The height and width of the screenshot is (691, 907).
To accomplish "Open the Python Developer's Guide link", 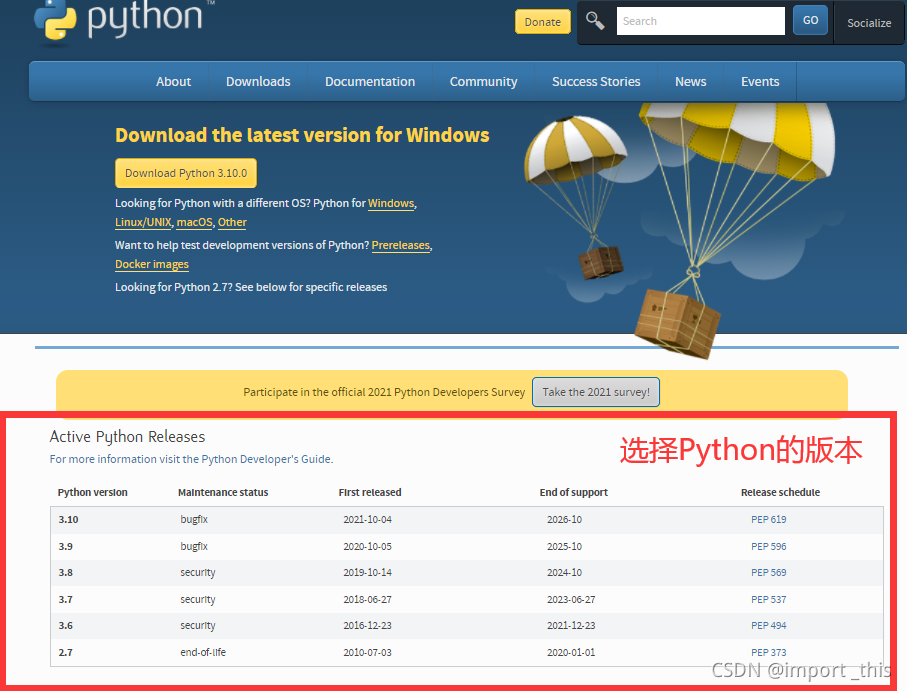I will pos(267,459).
